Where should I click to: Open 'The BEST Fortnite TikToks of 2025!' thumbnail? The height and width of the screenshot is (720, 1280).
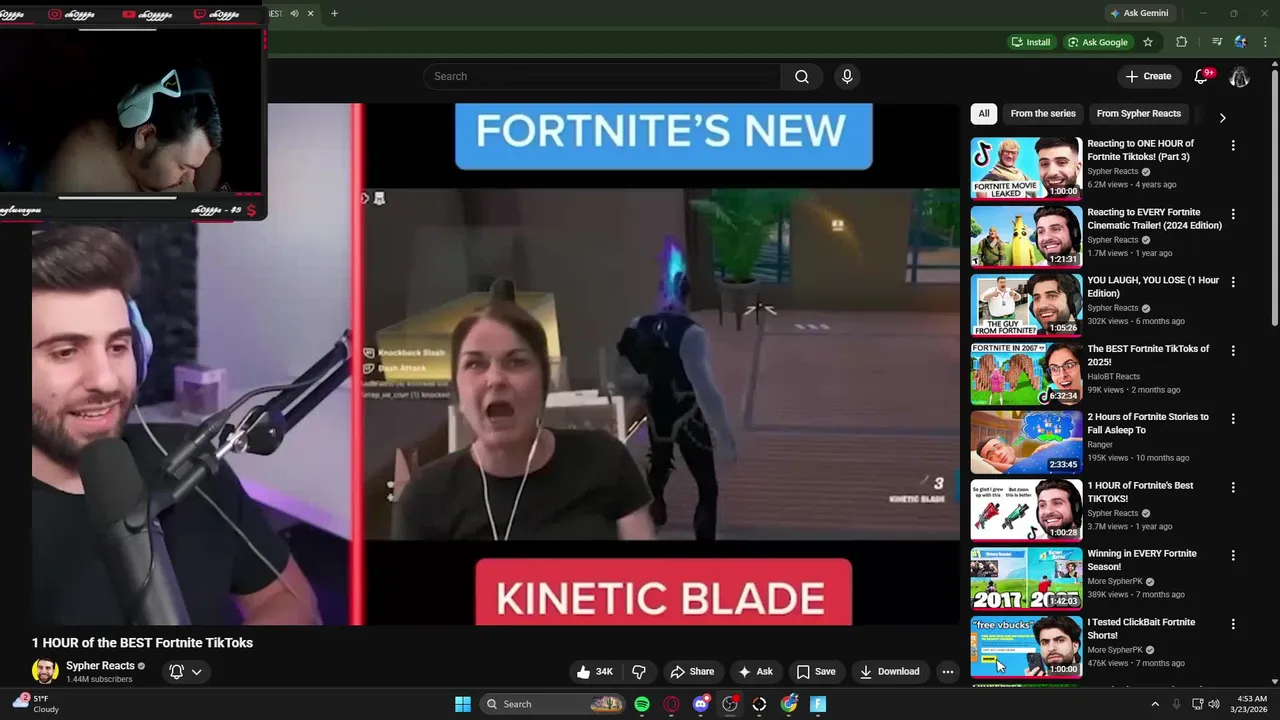(1026, 373)
